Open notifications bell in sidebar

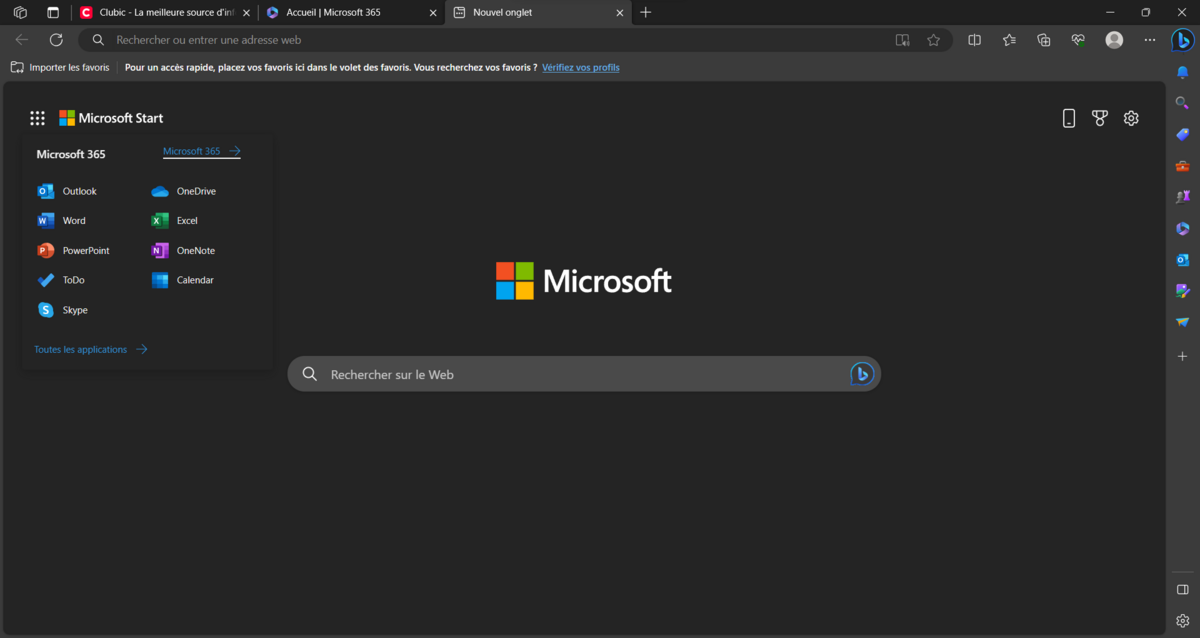1183,72
